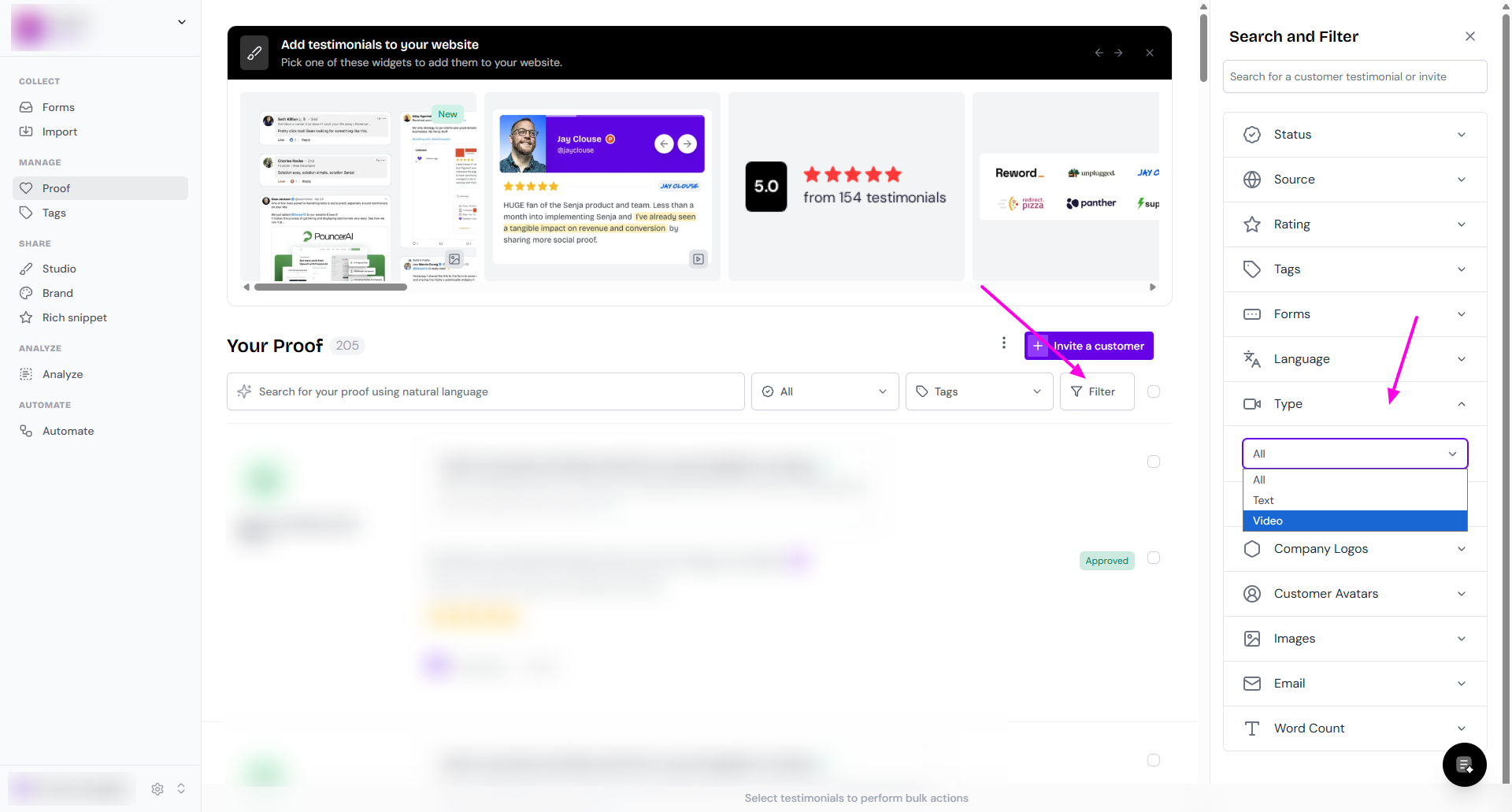
Task: Open the Tags dropdown in the proof toolbar
Action: pos(979,391)
